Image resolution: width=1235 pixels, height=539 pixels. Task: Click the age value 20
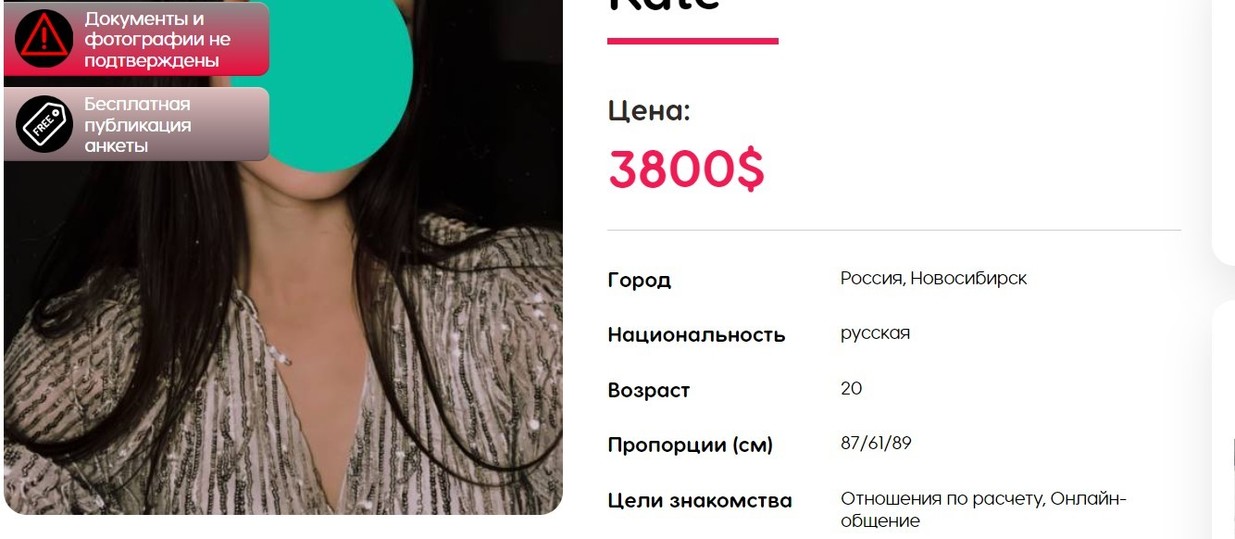pyautogui.click(x=852, y=388)
